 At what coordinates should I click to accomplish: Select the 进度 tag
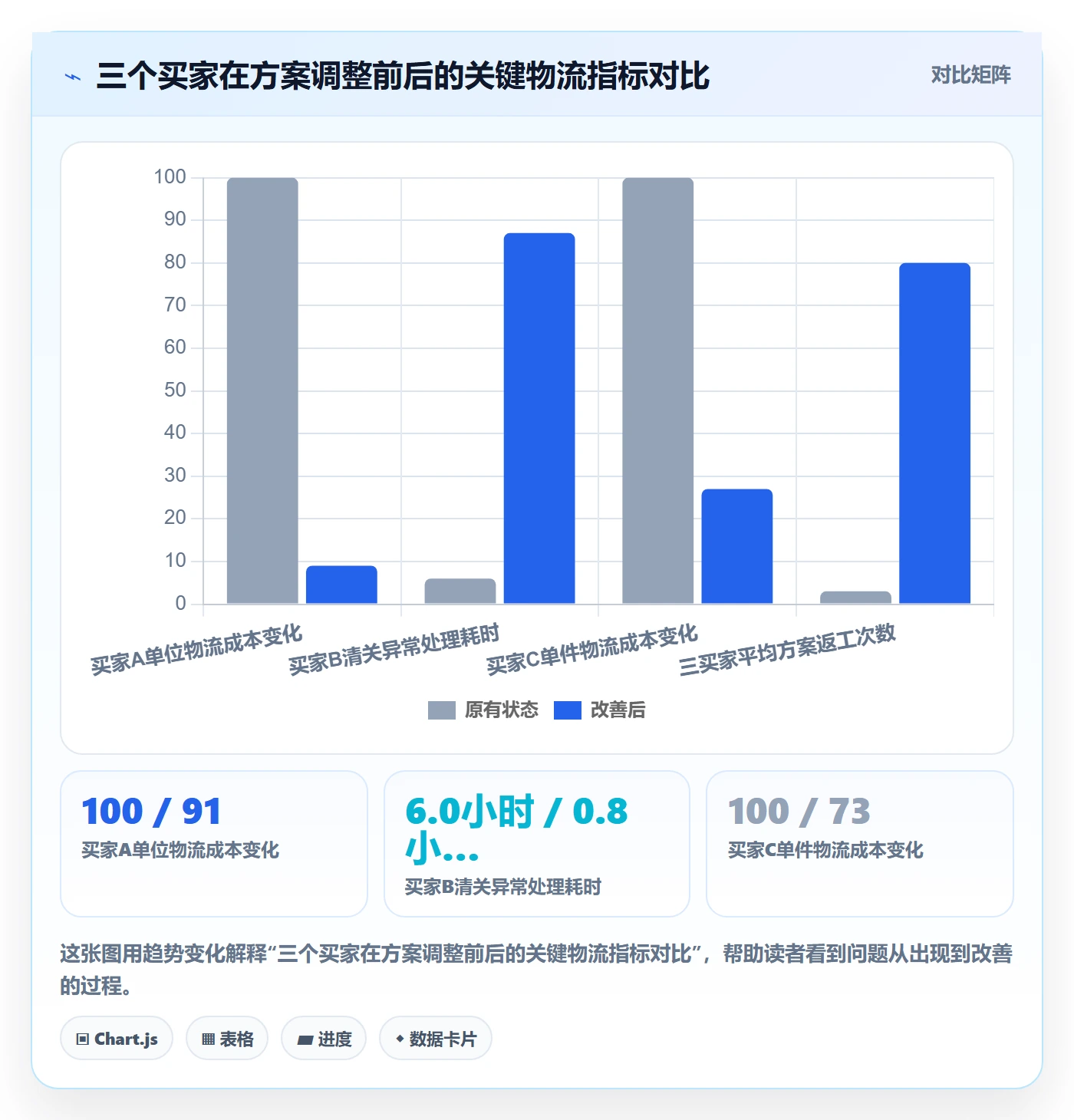click(x=324, y=1039)
